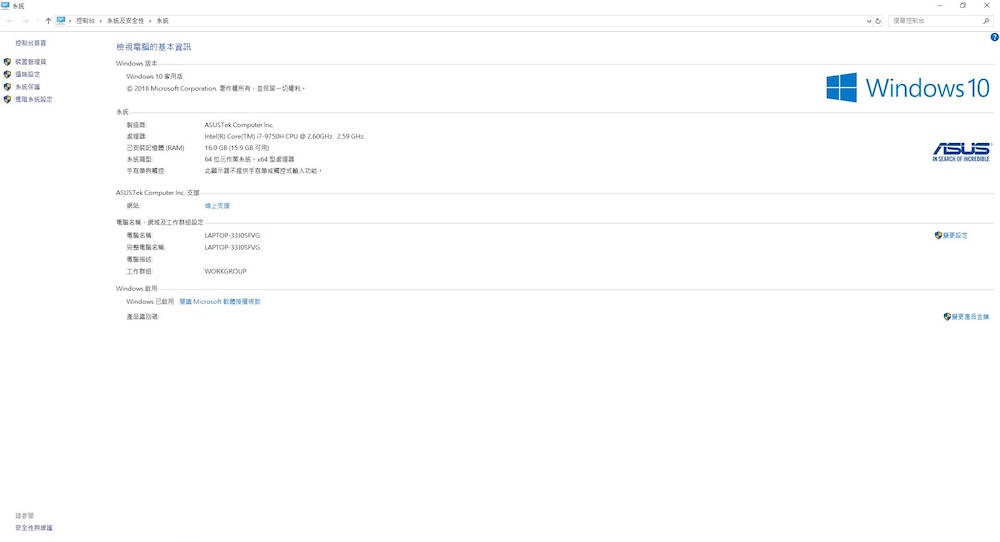Minimize the 系統 window
This screenshot has height=542, width=1000.
click(x=939, y=6)
